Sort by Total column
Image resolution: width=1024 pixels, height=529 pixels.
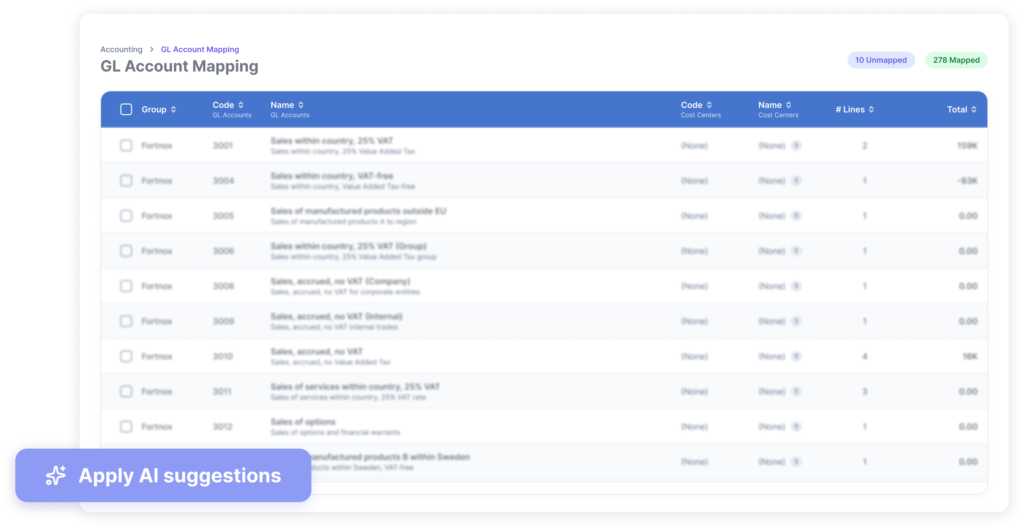[x=962, y=110]
